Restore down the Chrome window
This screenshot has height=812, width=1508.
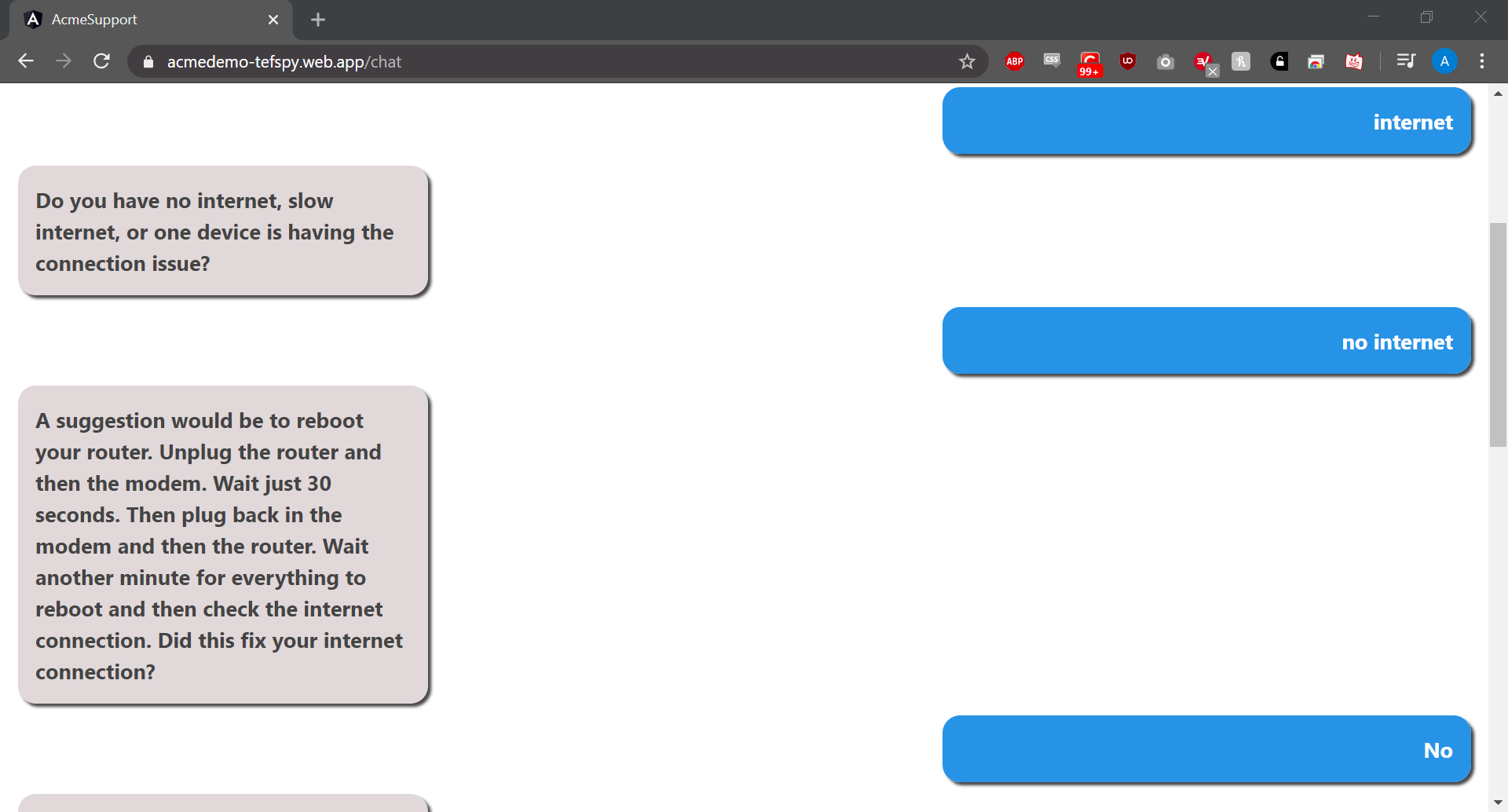pyautogui.click(x=1427, y=16)
